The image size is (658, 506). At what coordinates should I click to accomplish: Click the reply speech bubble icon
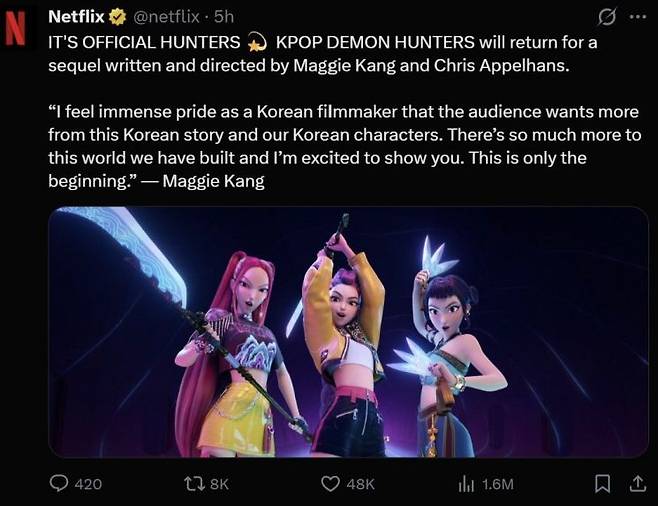point(58,484)
